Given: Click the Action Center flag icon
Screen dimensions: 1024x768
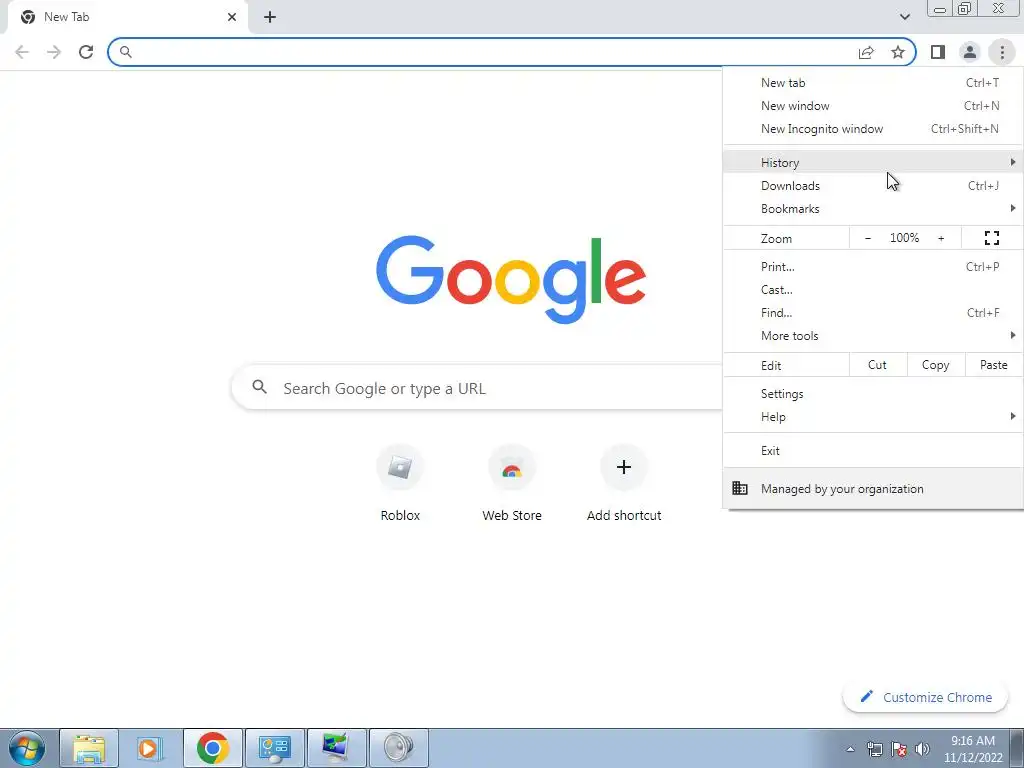Looking at the screenshot, I should pyautogui.click(x=899, y=749).
